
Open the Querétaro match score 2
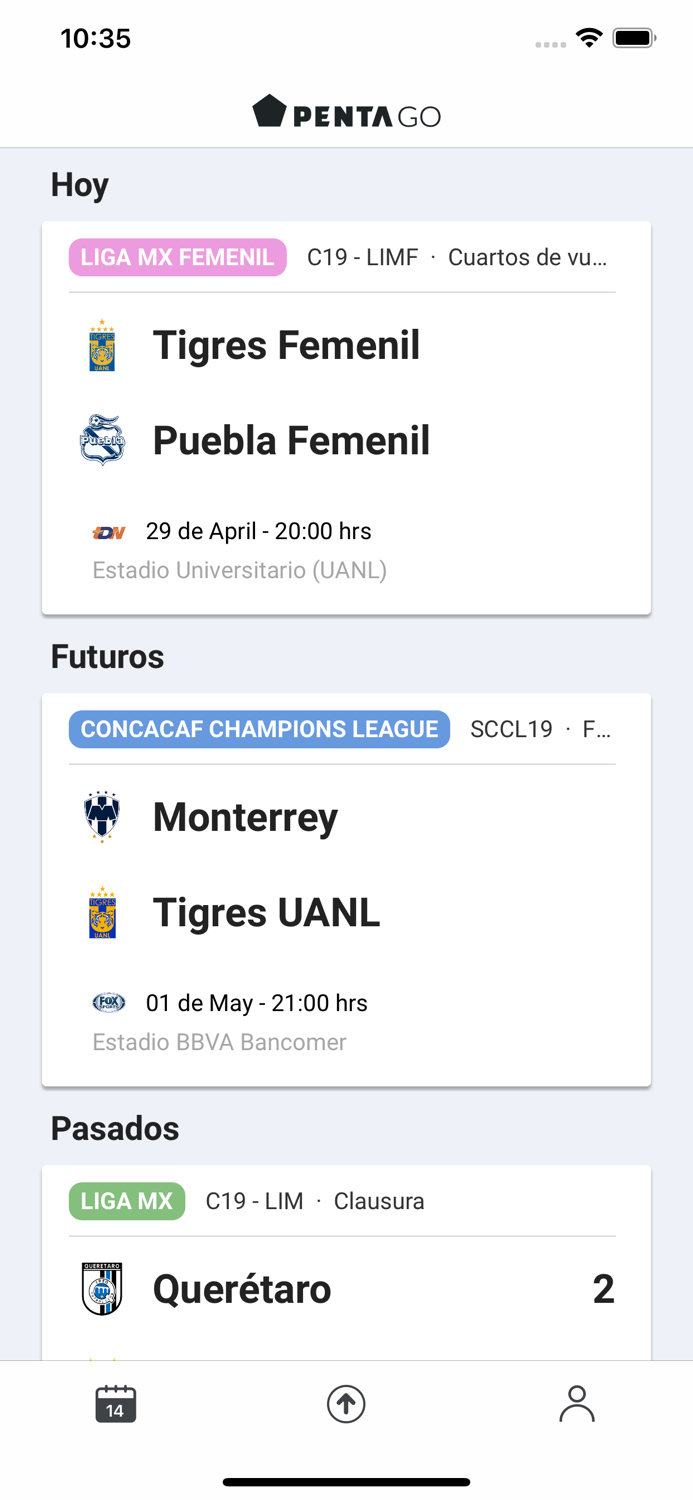(603, 1289)
